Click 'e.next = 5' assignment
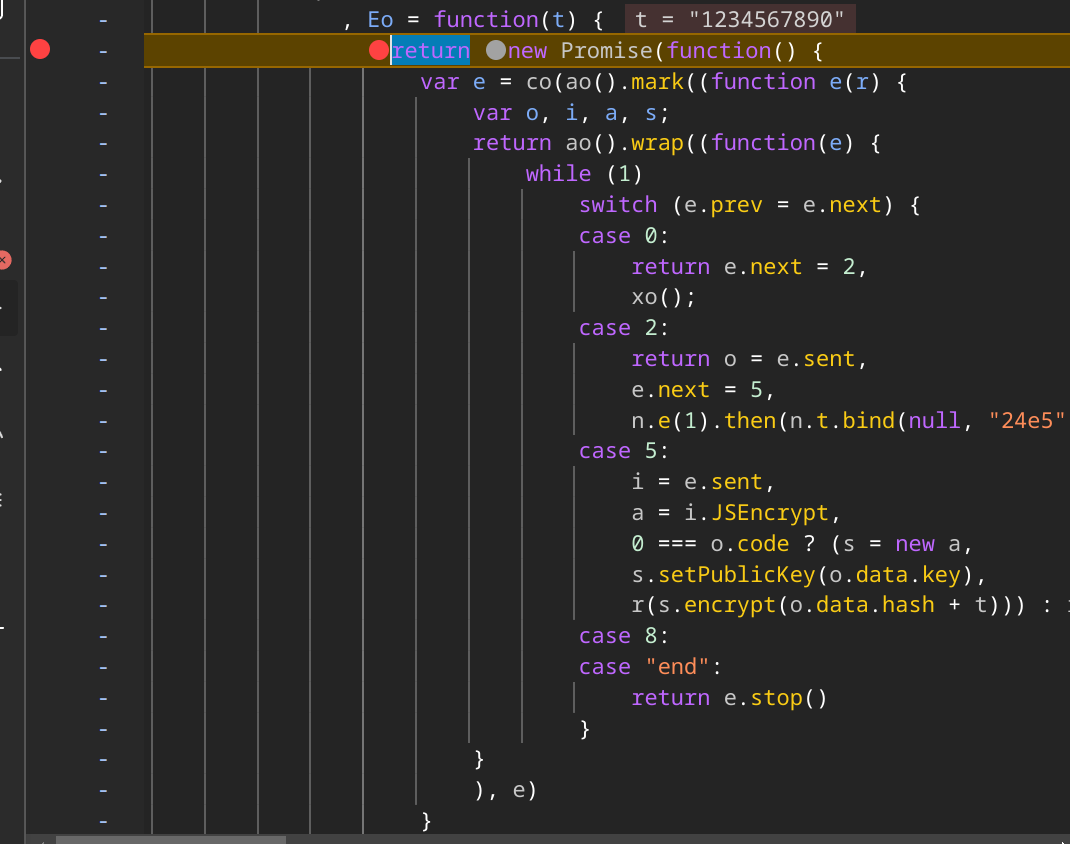 pyautogui.click(x=697, y=390)
